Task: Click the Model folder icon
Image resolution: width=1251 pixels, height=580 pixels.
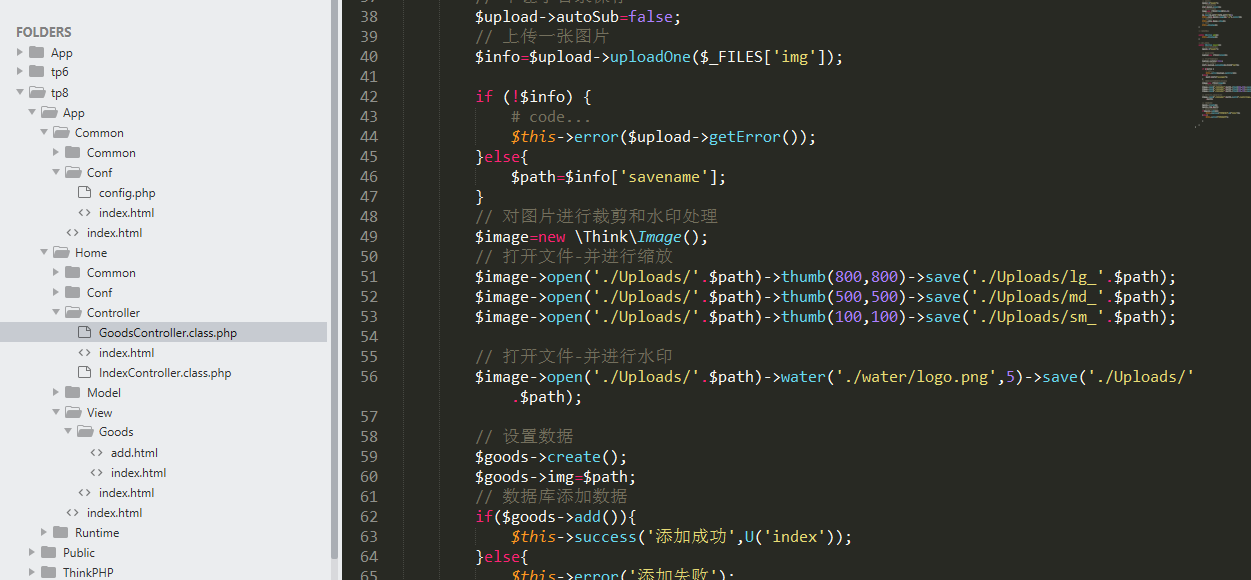Action: click(x=72, y=392)
